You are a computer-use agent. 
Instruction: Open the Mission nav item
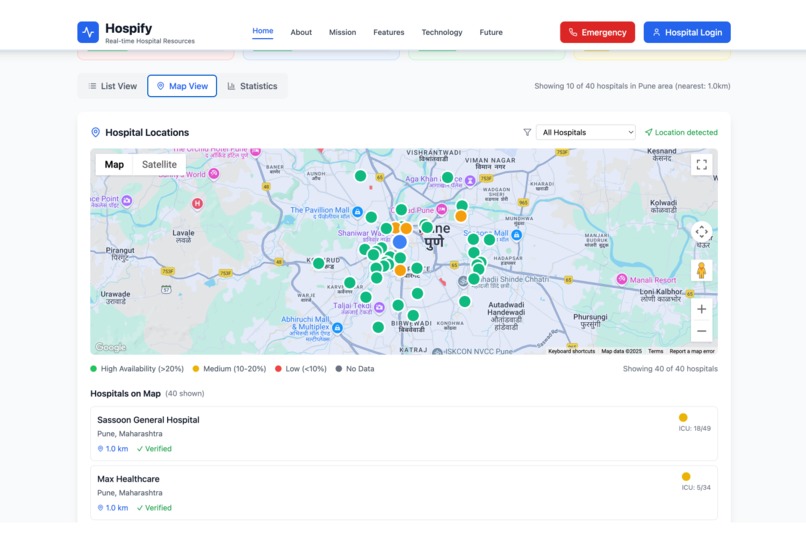(342, 32)
